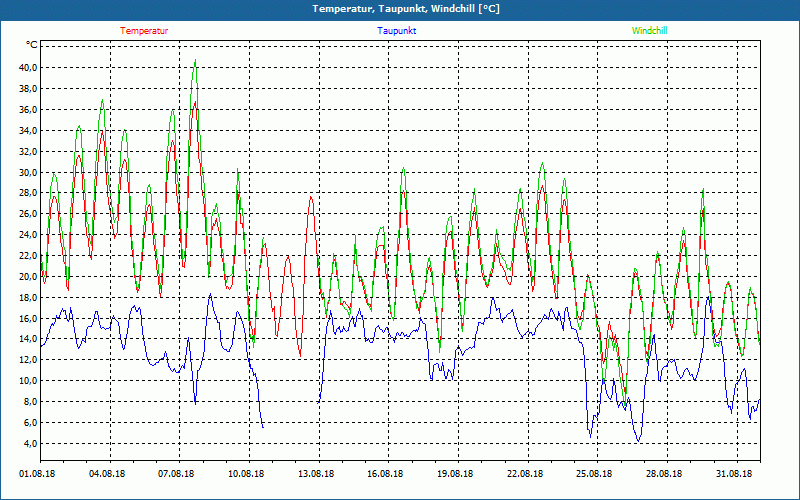Click the 10.0 y-axis value label
Image resolution: width=800 pixels, height=500 pixels.
(28, 381)
